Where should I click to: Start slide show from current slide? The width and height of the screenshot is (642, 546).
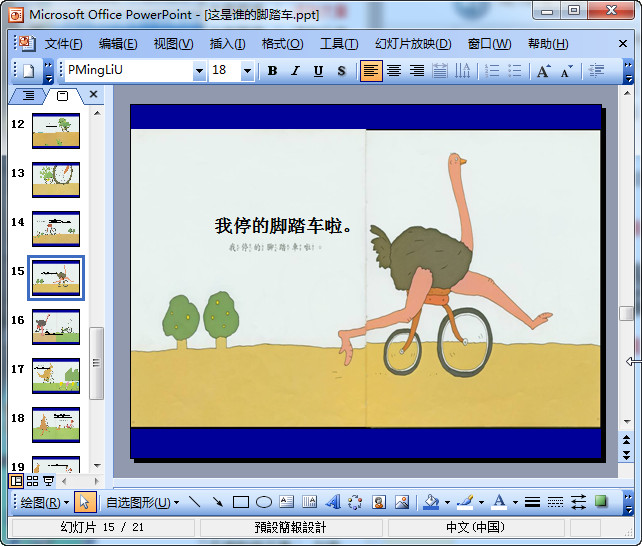48,481
